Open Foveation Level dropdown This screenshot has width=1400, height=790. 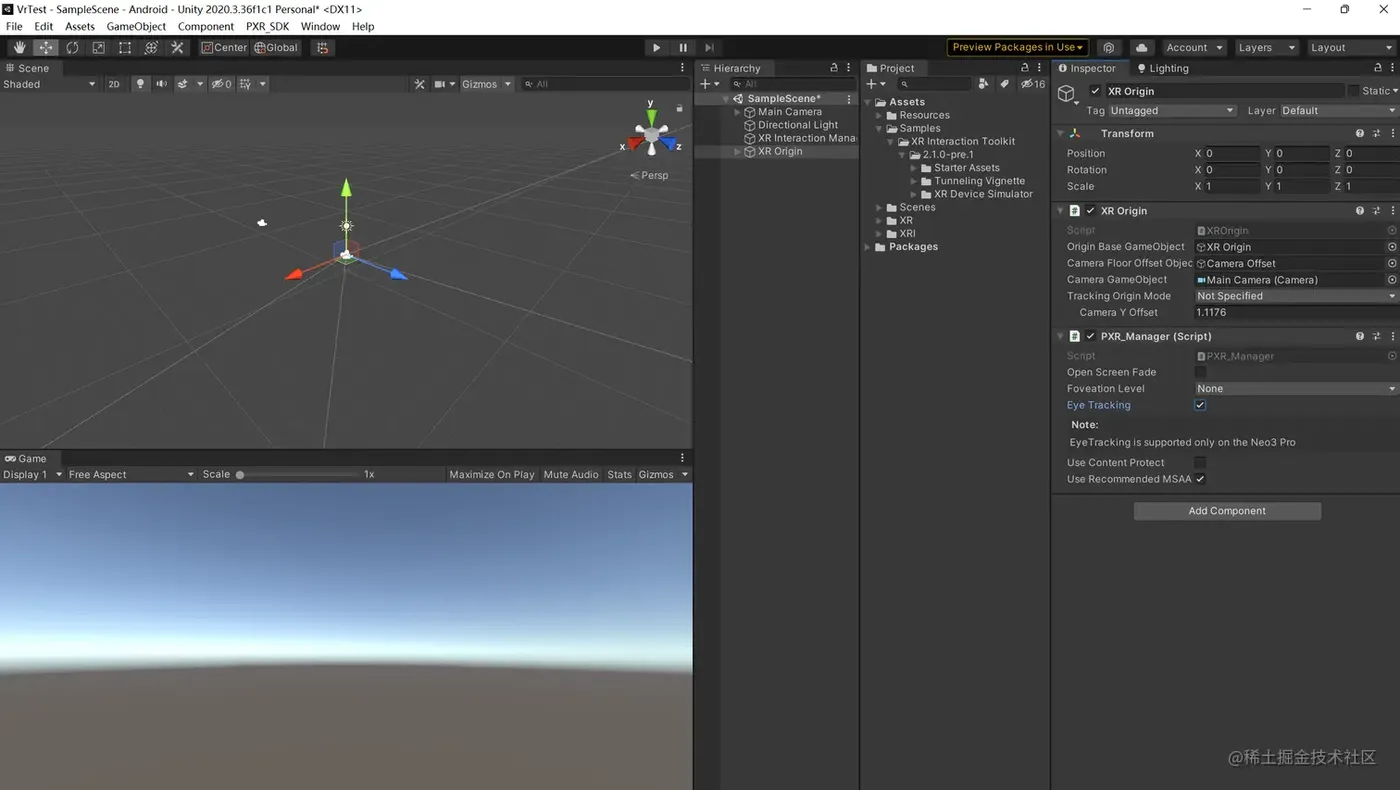click(x=1296, y=388)
